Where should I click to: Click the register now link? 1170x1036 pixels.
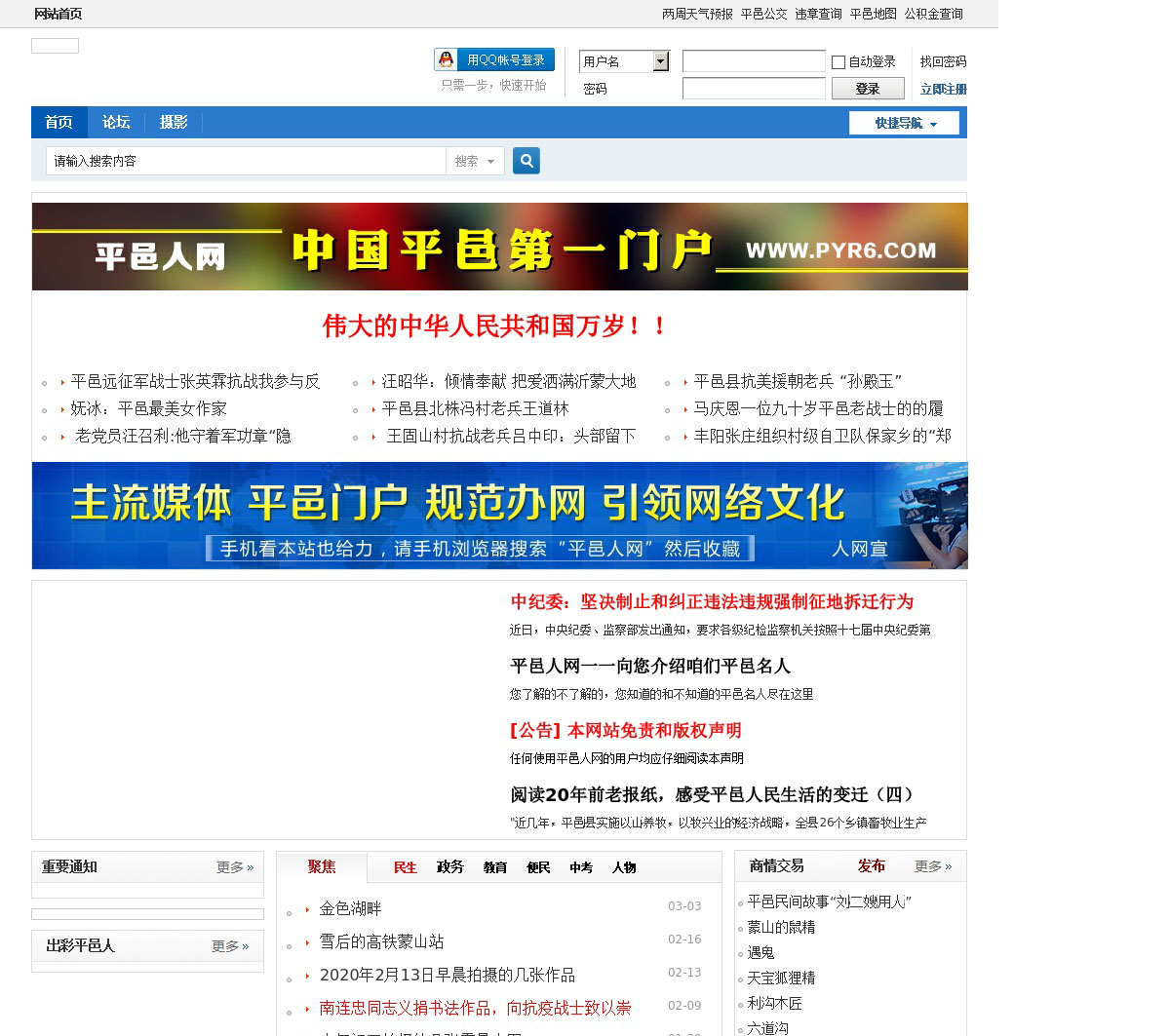tap(943, 89)
